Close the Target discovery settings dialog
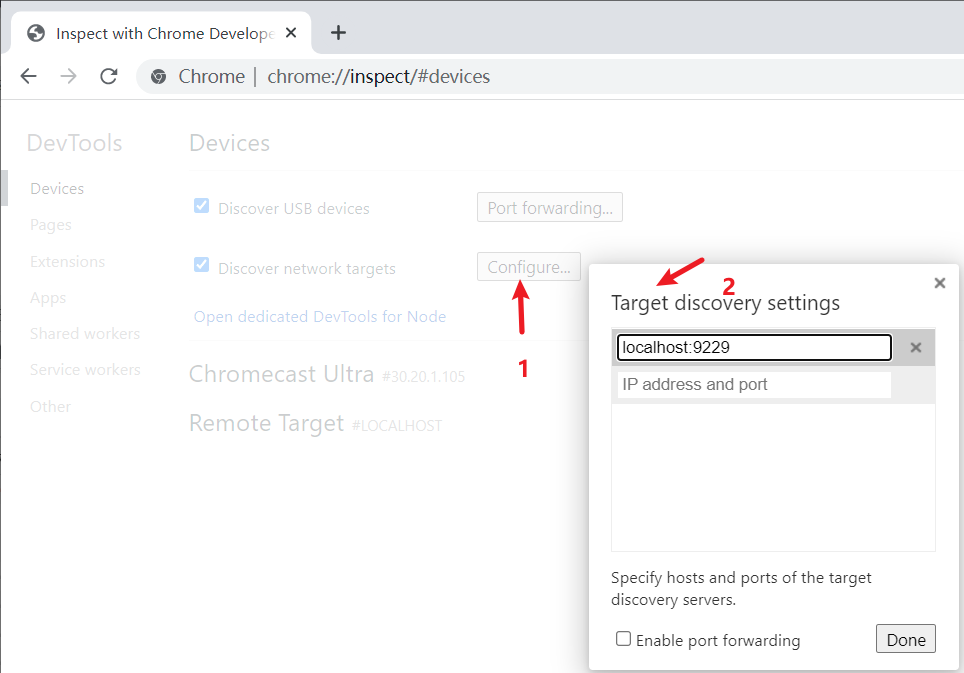This screenshot has height=673, width=964. pos(939,283)
